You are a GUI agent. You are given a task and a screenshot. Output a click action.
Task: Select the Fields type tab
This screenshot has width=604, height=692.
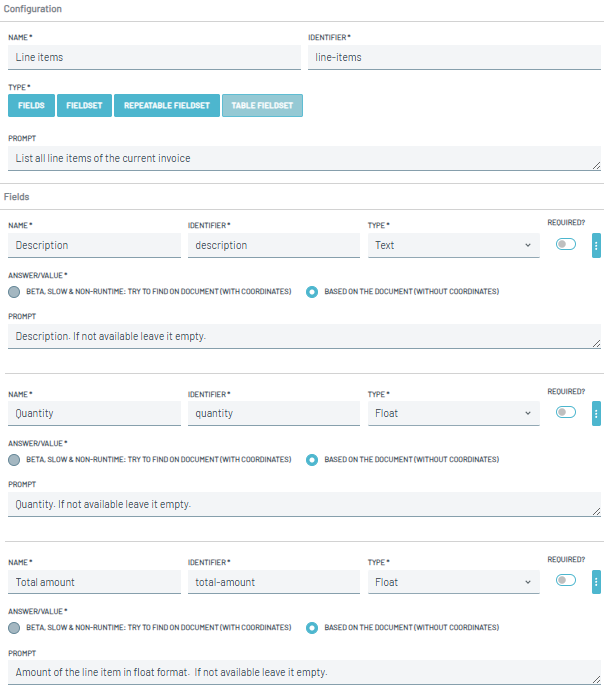[31, 106]
